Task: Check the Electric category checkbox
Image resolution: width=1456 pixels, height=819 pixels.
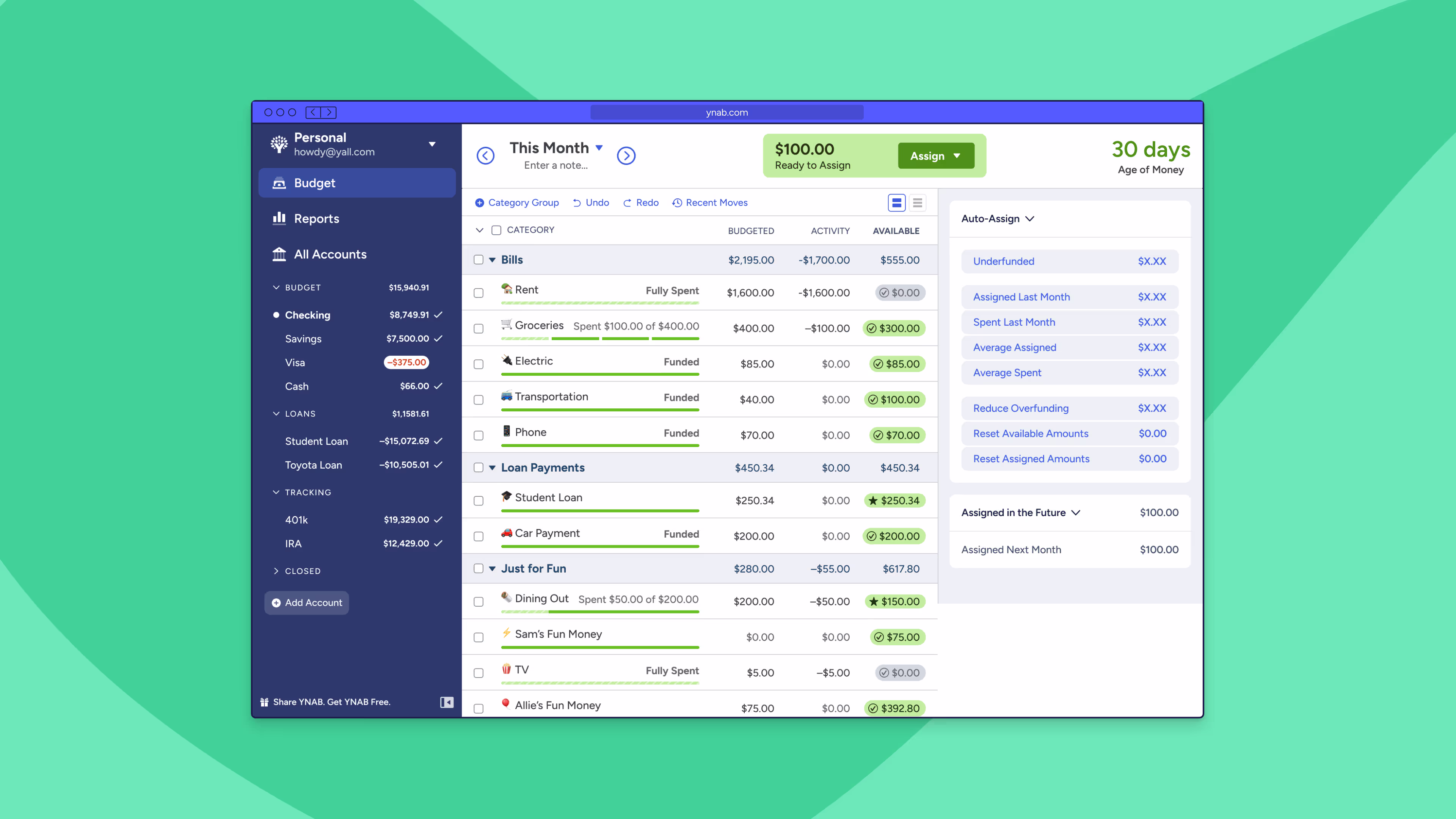Action: point(478,364)
